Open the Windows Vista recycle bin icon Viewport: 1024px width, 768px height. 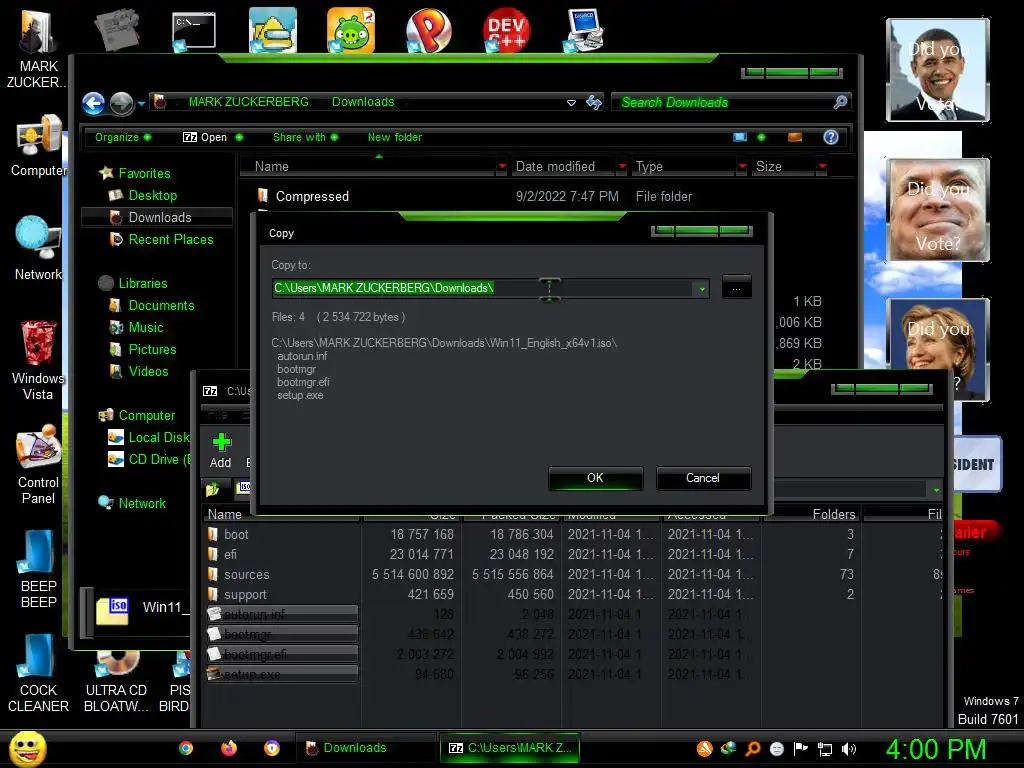point(38,360)
